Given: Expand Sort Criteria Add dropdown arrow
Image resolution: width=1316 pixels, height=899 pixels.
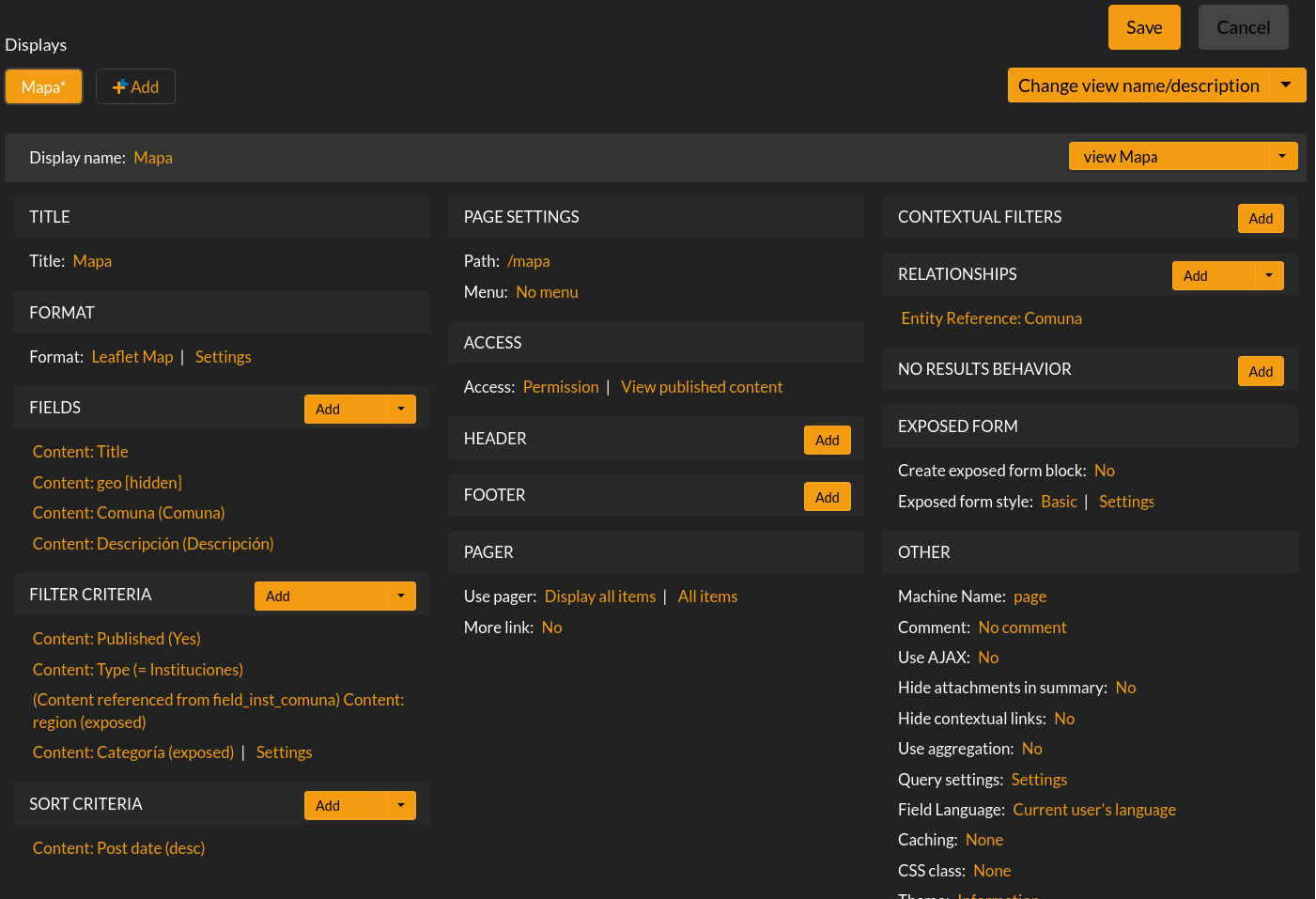Looking at the screenshot, I should (401, 805).
